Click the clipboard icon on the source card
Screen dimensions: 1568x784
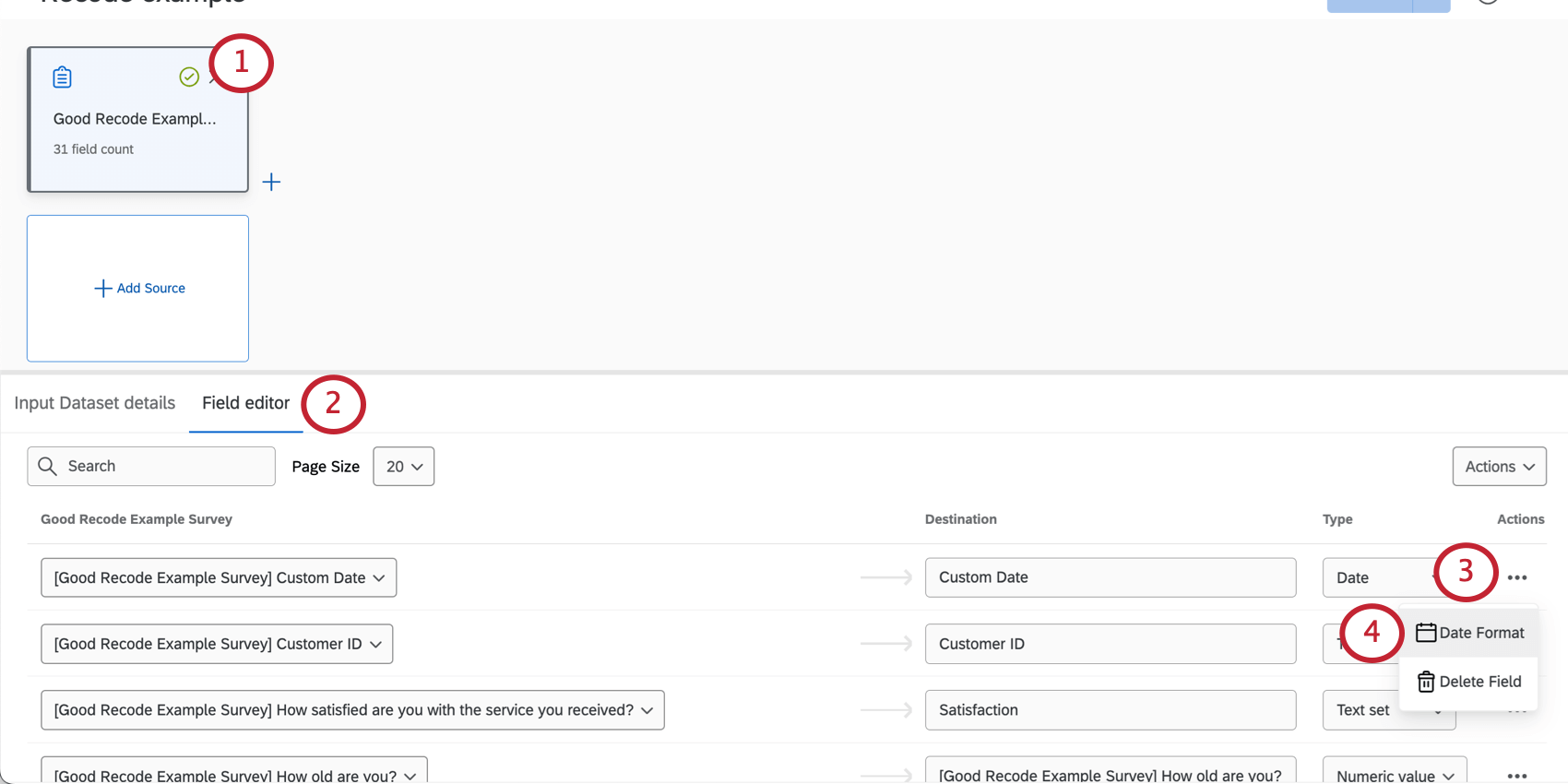[x=63, y=77]
